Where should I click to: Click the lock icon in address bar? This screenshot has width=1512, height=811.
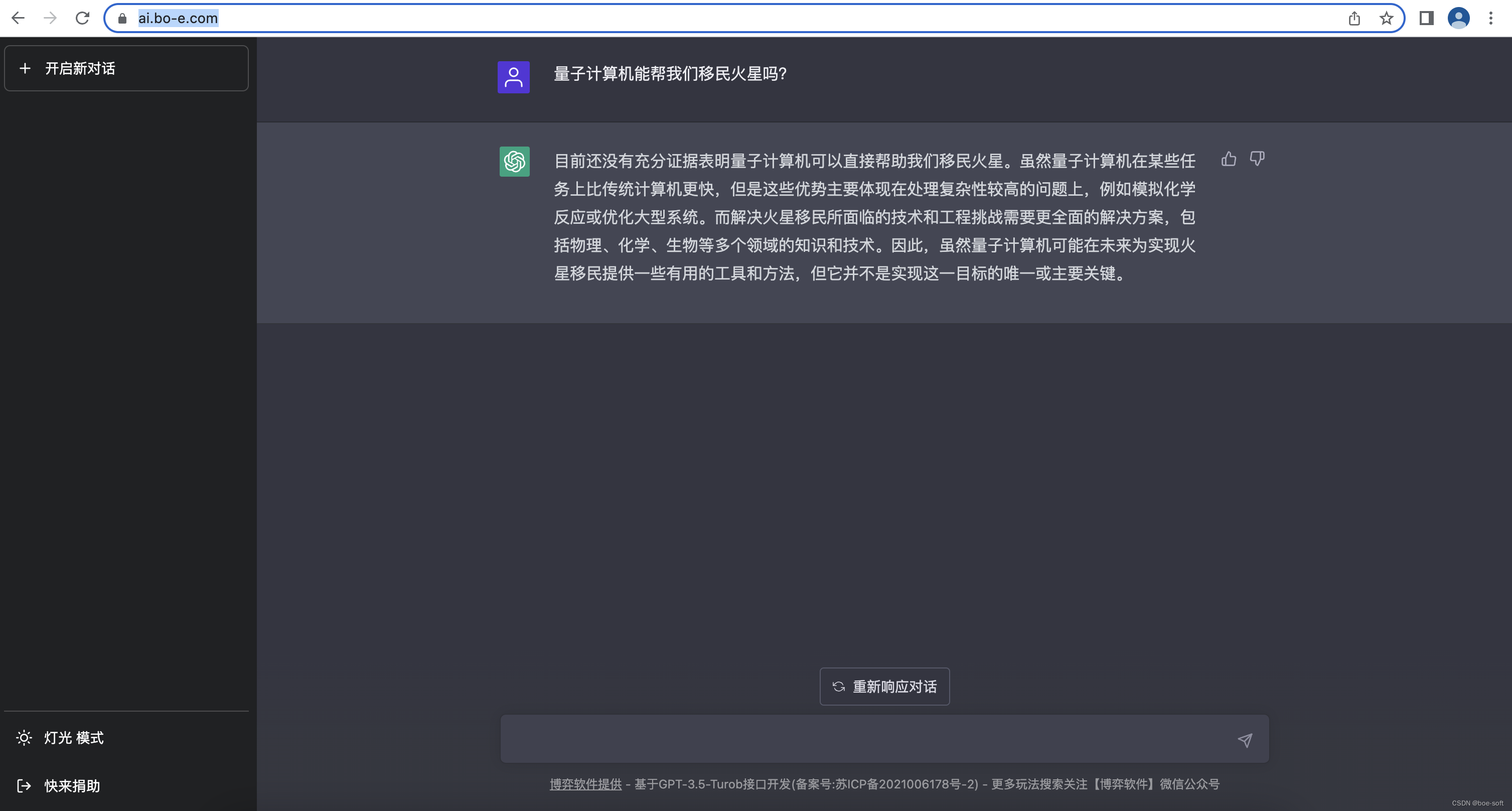122,18
